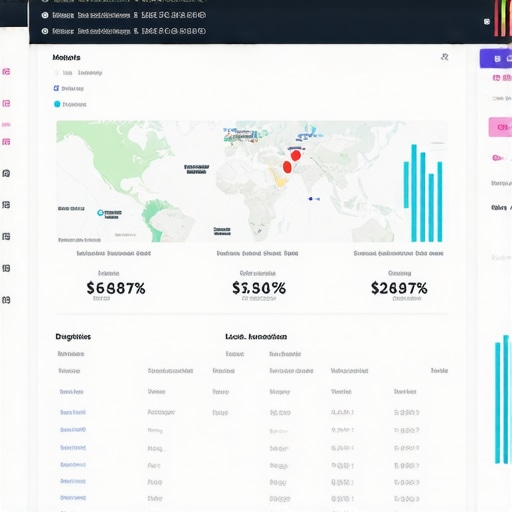Click the purple button in the right panel
The height and width of the screenshot is (512, 512).
coord(496,59)
